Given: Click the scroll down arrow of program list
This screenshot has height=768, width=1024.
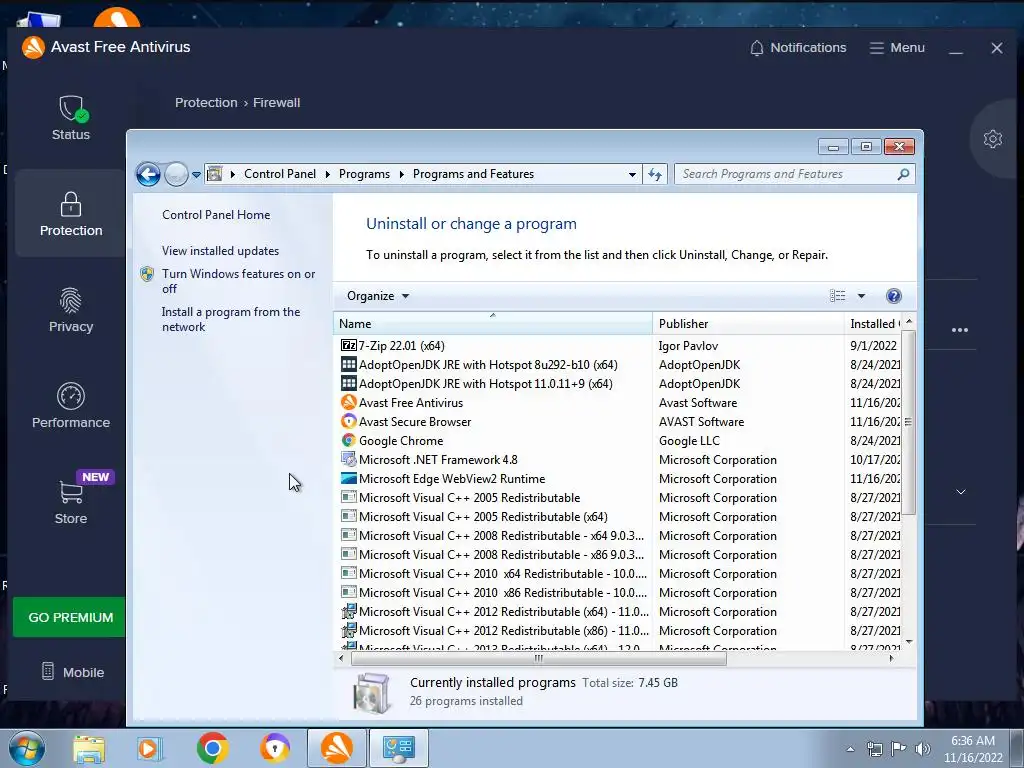Looking at the screenshot, I should point(908,642).
